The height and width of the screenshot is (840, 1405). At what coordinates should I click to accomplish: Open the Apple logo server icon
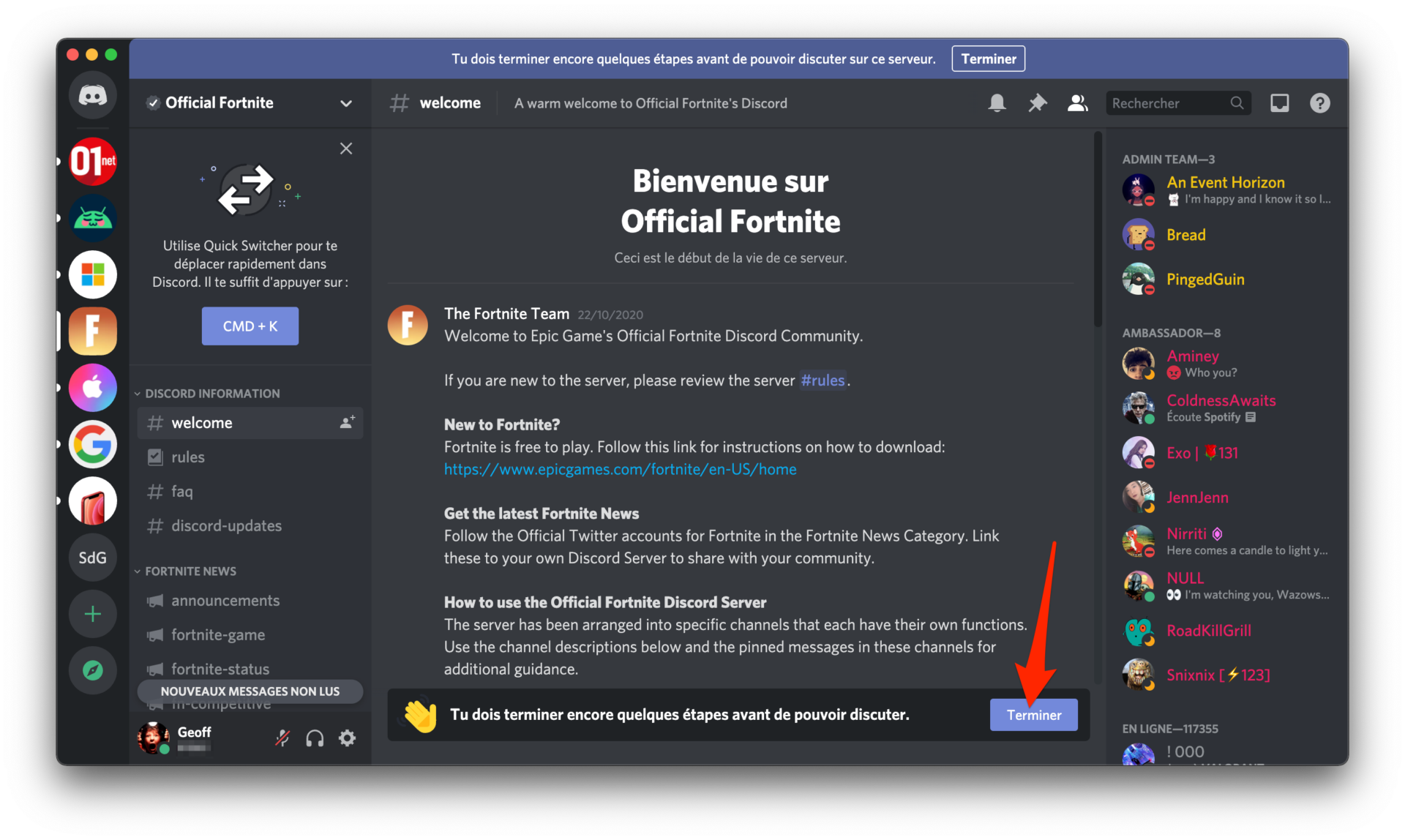pyautogui.click(x=93, y=387)
